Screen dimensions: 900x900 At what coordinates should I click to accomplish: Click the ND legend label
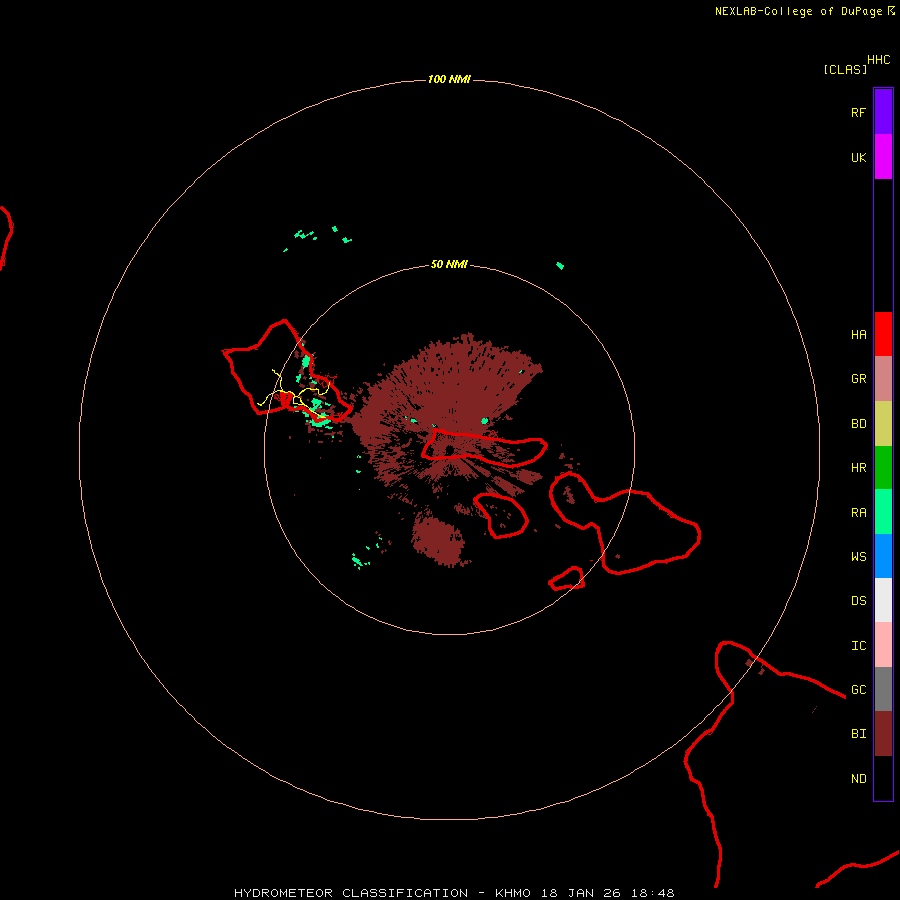(x=858, y=779)
